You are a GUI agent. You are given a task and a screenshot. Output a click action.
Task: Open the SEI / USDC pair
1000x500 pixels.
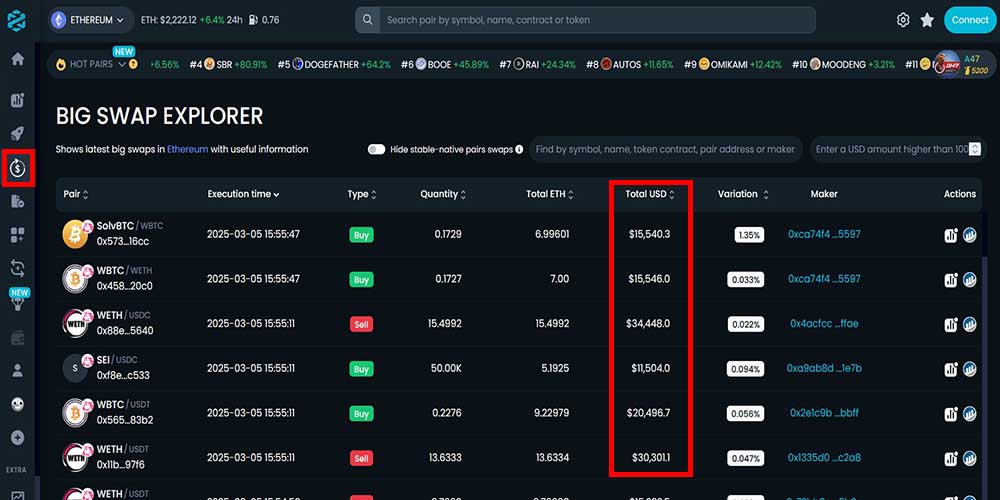pos(117,360)
